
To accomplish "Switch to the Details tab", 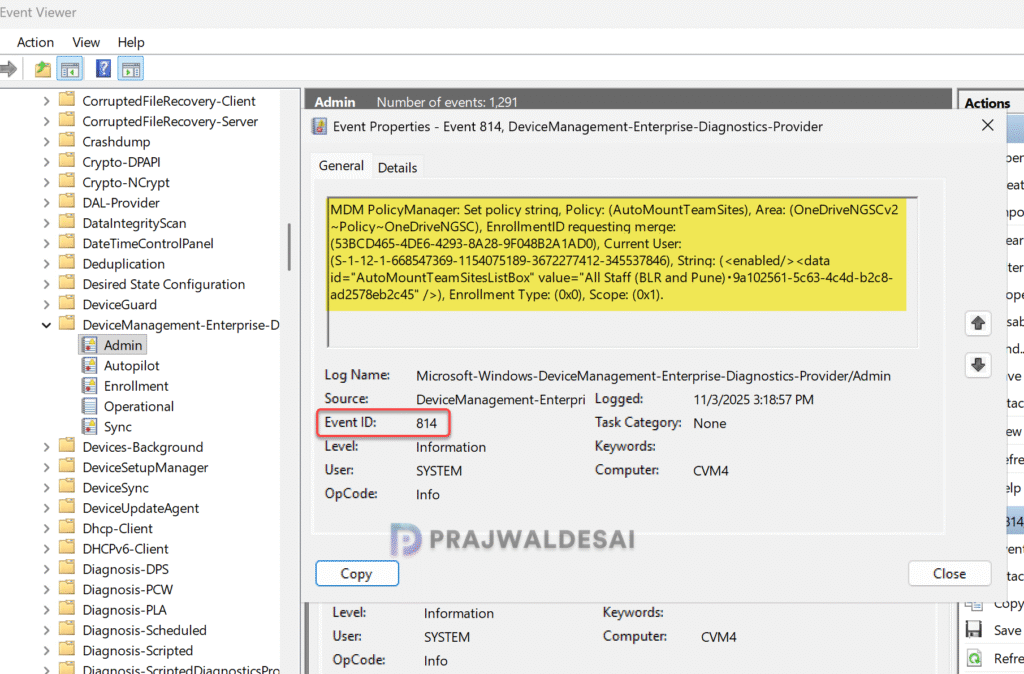I will pyautogui.click(x=397, y=168).
